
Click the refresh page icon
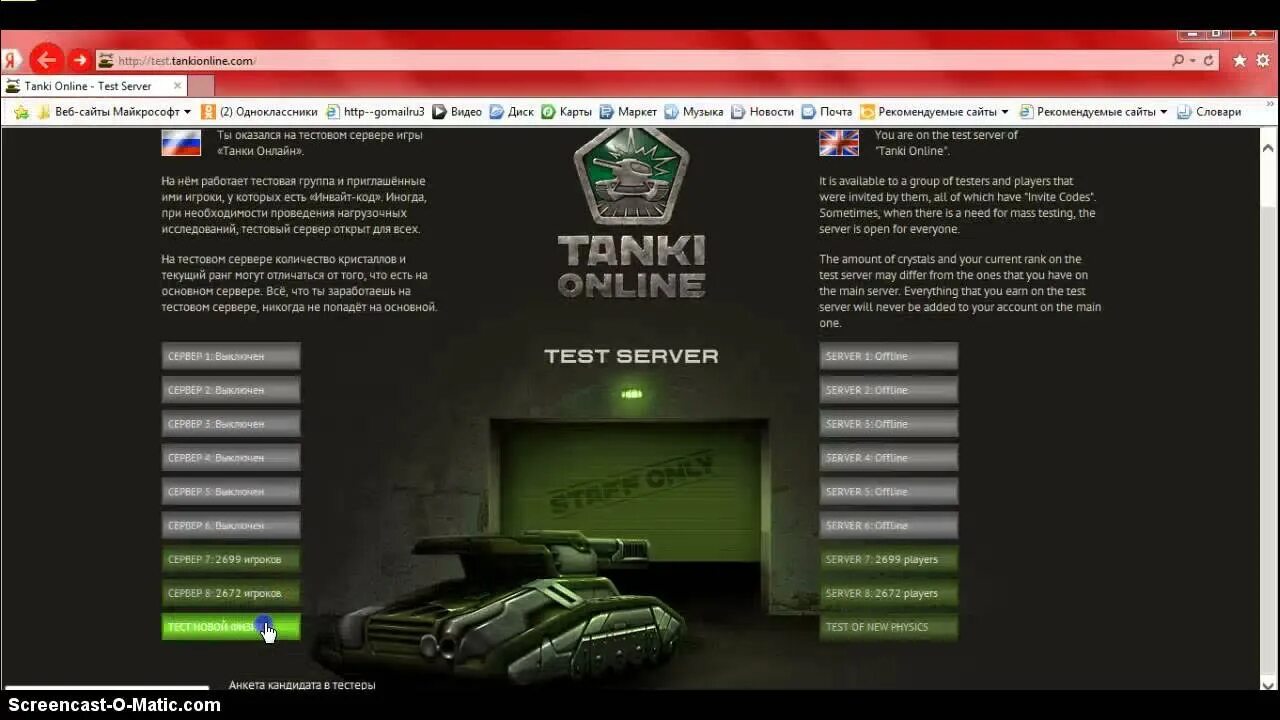click(1209, 61)
